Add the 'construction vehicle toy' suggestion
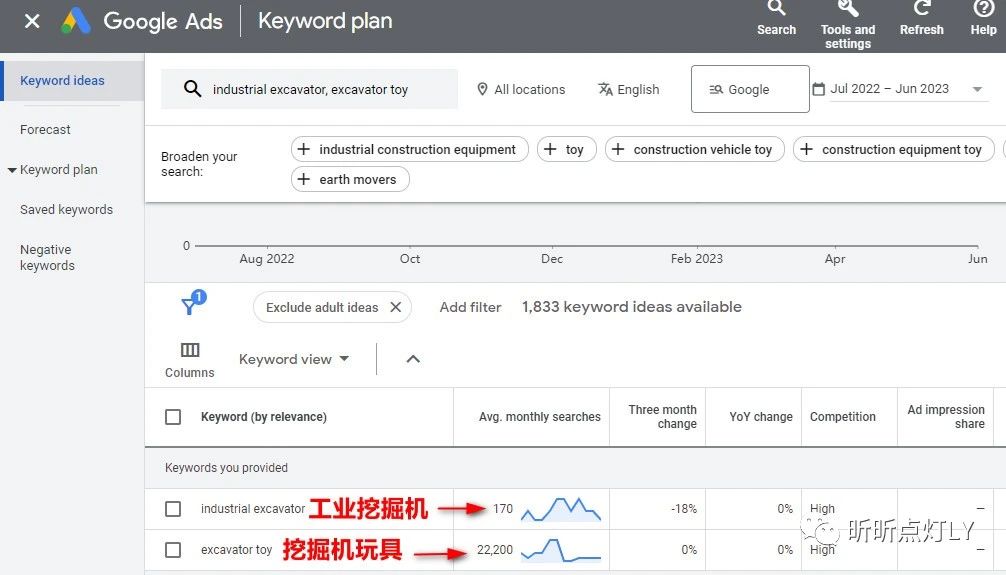This screenshot has width=1006, height=575. coord(694,150)
